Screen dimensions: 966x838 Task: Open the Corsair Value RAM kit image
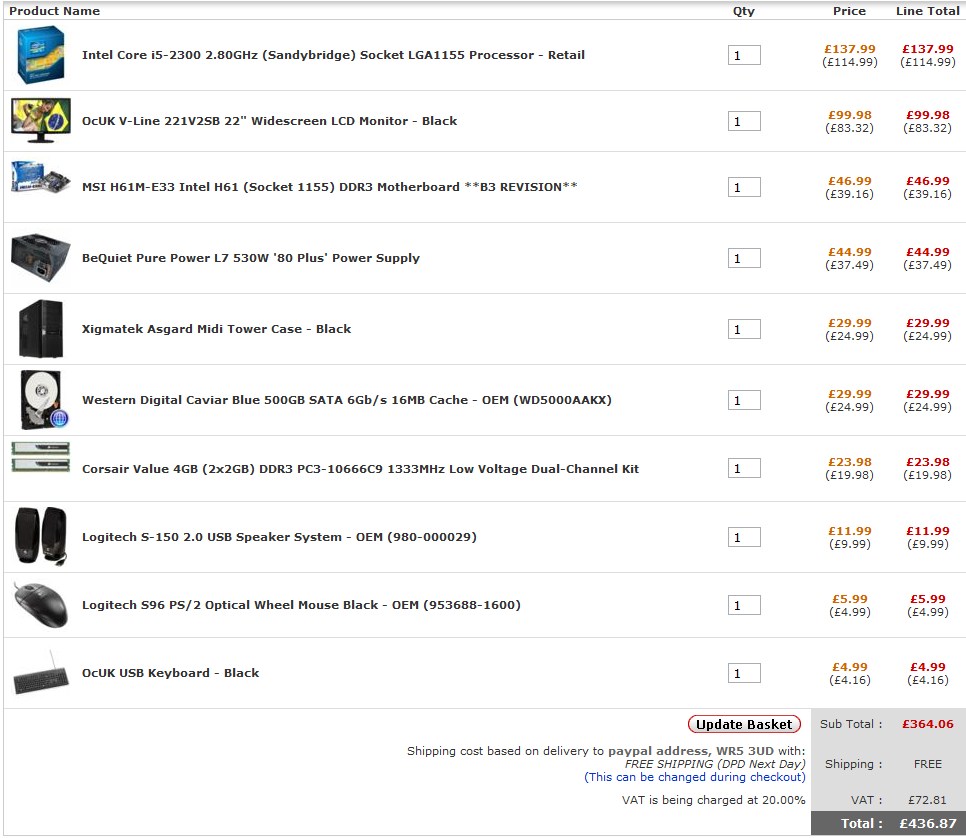(x=41, y=457)
